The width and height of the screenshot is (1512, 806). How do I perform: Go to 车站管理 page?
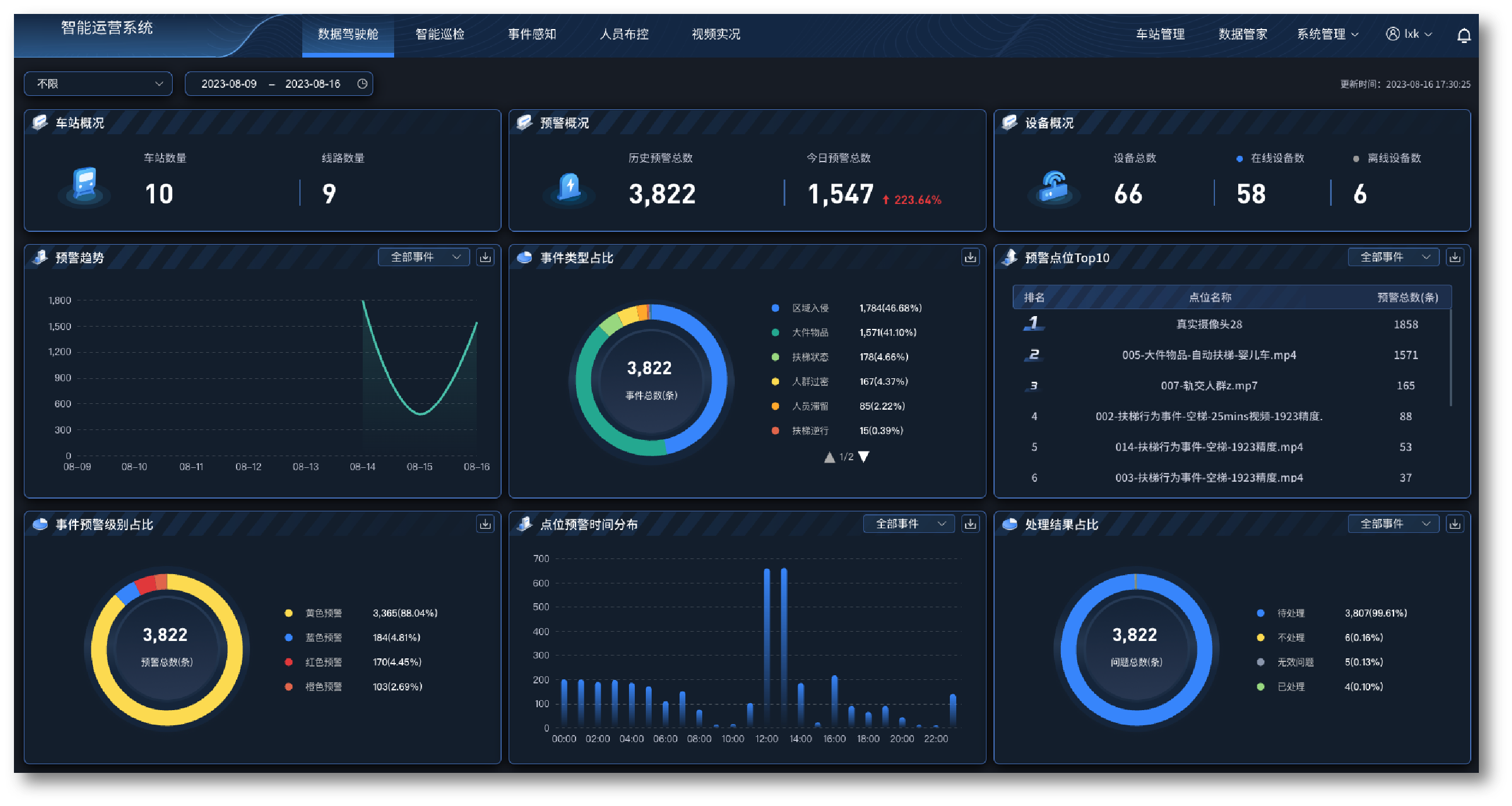click(x=1160, y=34)
